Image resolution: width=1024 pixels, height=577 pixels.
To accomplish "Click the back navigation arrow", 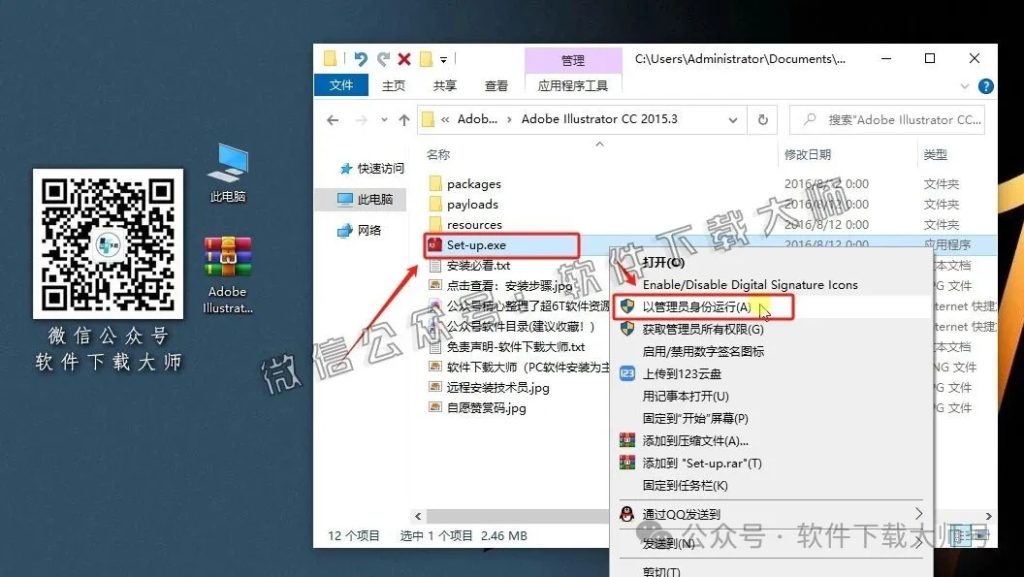I will click(x=332, y=118).
